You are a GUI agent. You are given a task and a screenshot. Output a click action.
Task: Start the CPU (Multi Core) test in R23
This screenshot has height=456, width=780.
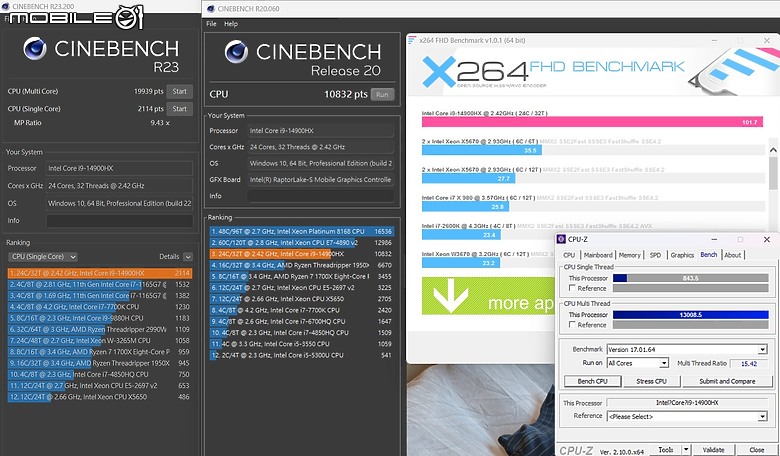[x=180, y=91]
